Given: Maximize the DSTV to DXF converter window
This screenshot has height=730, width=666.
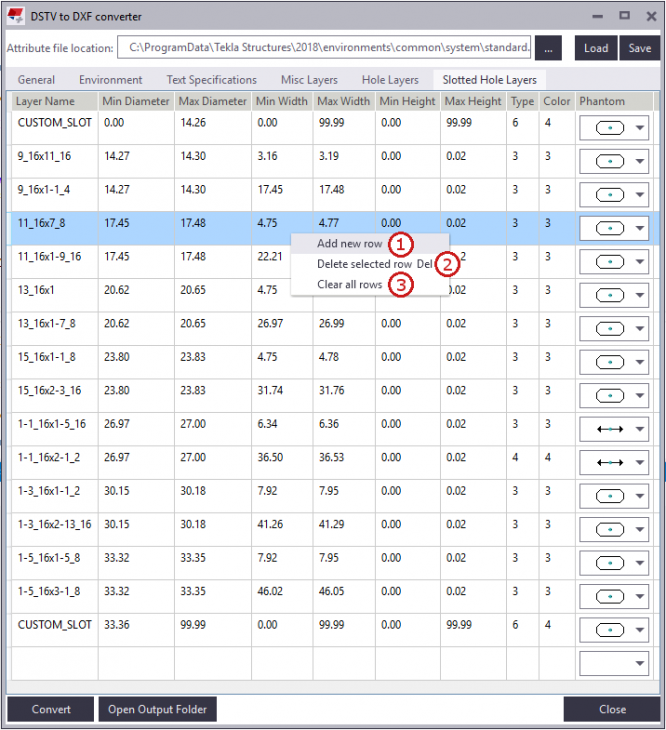Looking at the screenshot, I should (x=624, y=16).
